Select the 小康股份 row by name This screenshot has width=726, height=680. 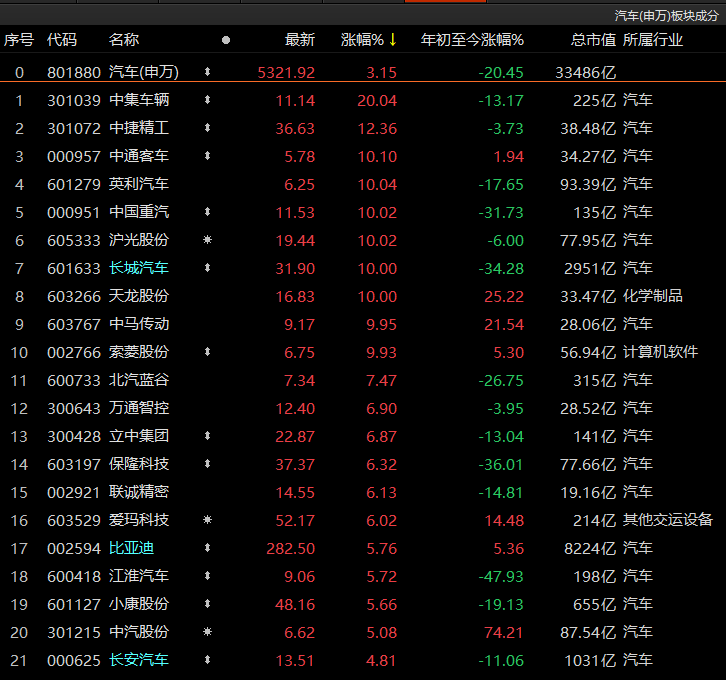(x=139, y=604)
